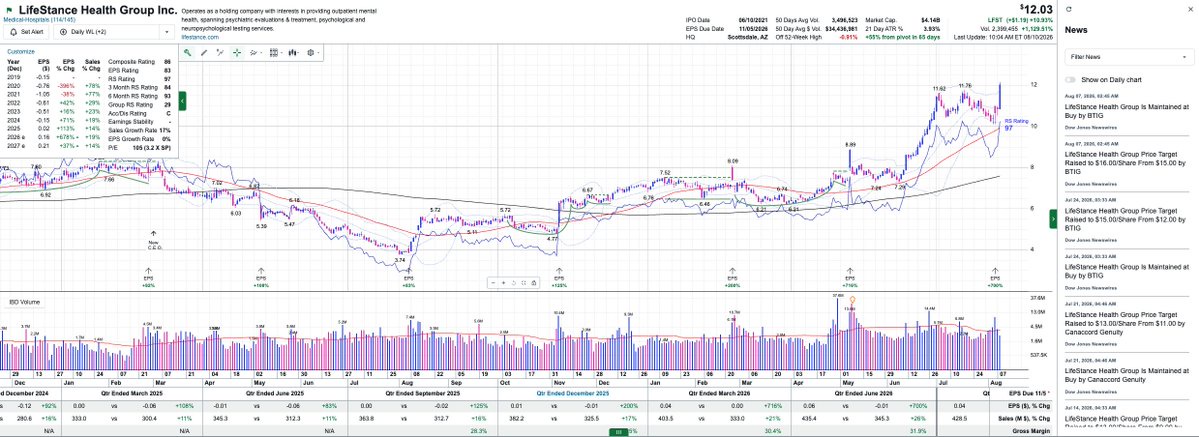Click the flag icon beside LifeStance title
This screenshot has width=1199, height=437.
[x=8, y=11]
